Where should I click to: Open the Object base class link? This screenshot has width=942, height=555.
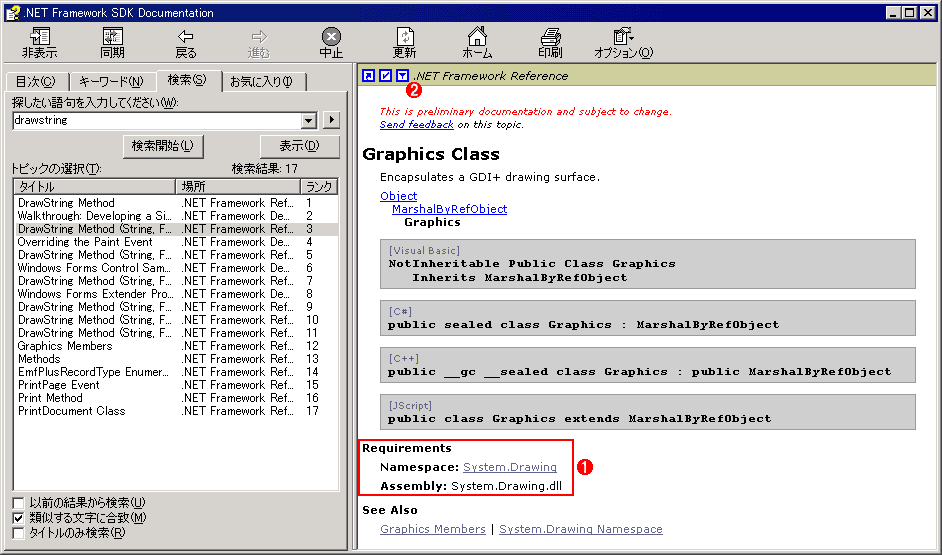[398, 196]
